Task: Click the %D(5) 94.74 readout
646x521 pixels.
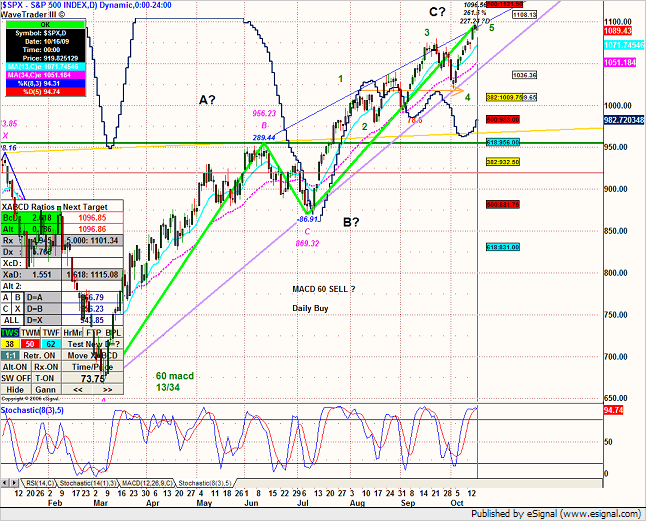Action: (45, 92)
